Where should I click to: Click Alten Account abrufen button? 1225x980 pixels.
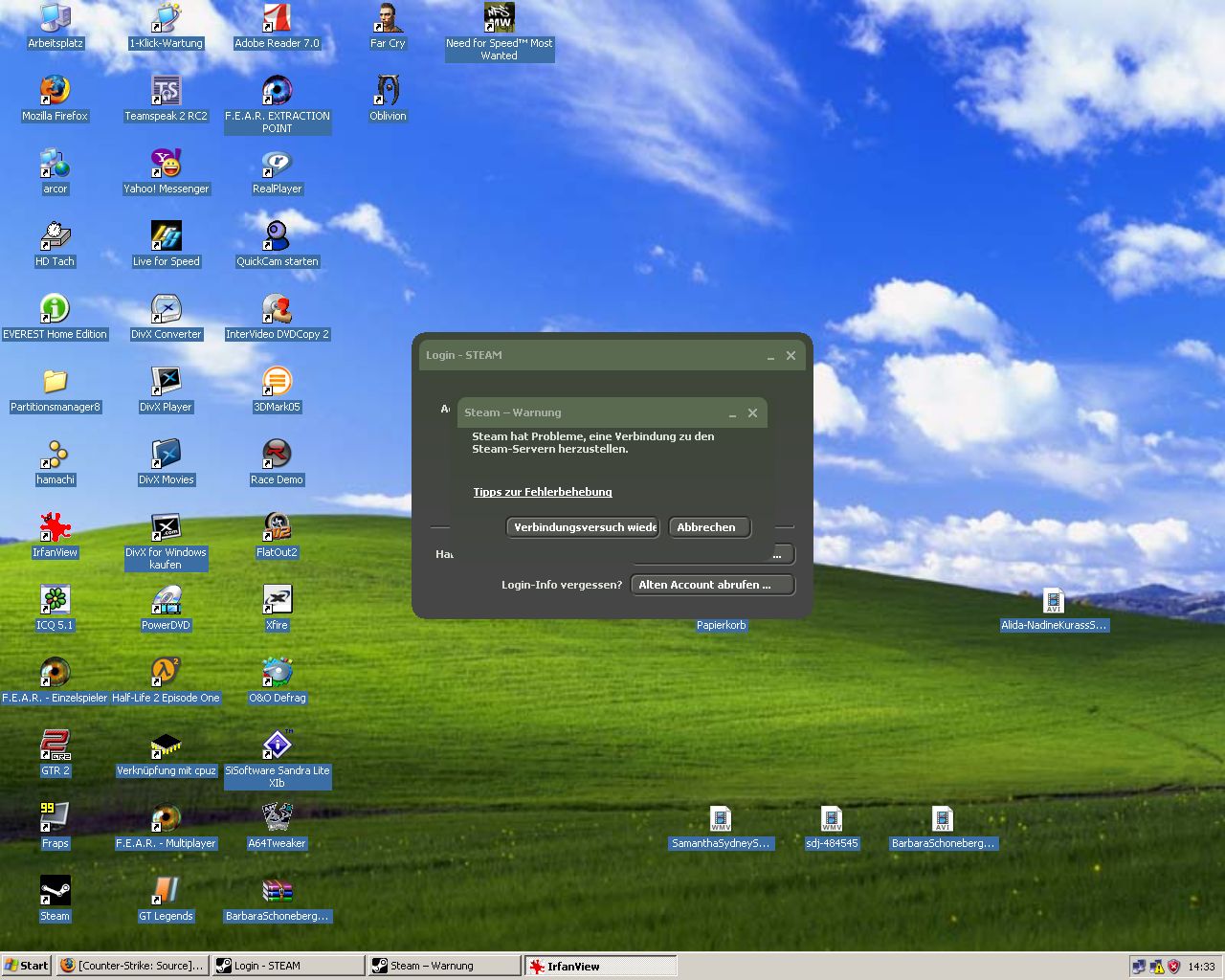(x=712, y=585)
